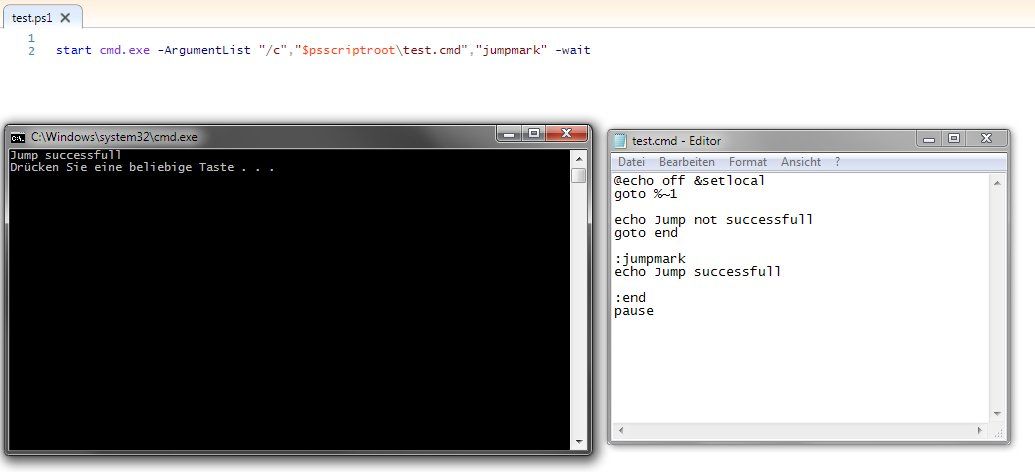The image size is (1035, 472).
Task: Click the 'goto %~1' line in Notepad
Action: (x=646, y=194)
